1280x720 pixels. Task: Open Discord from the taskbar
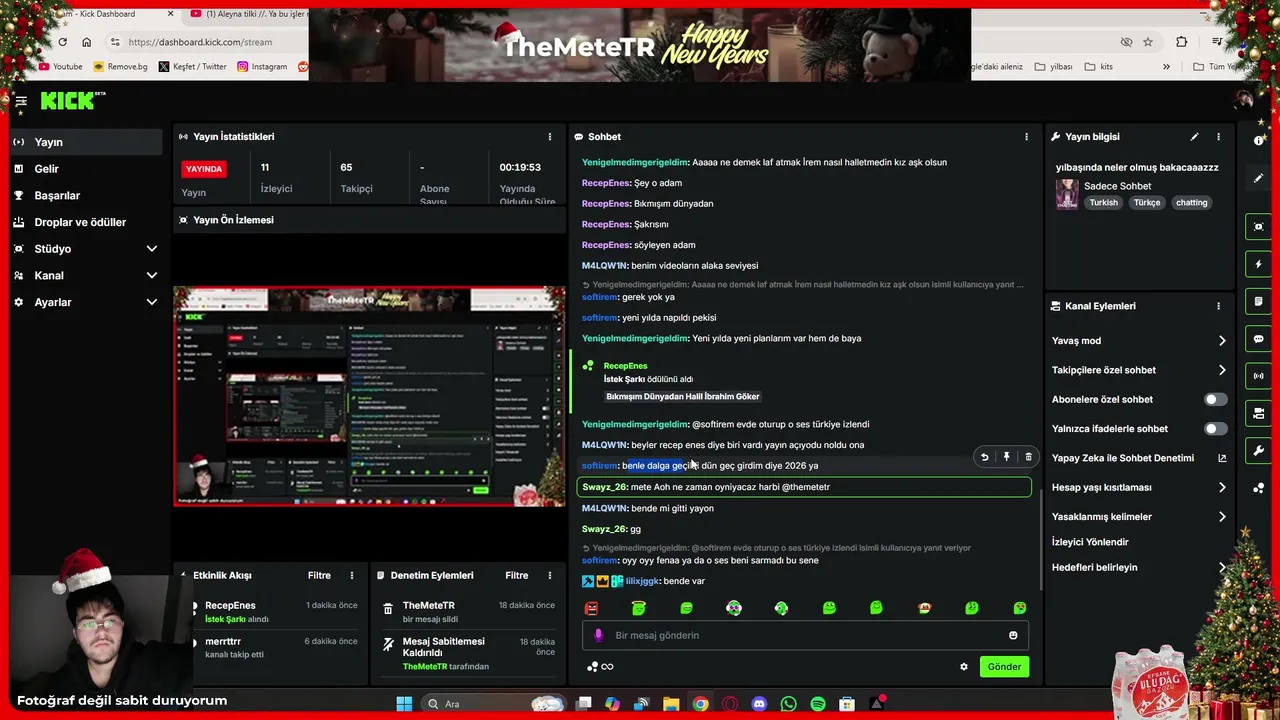[759, 704]
